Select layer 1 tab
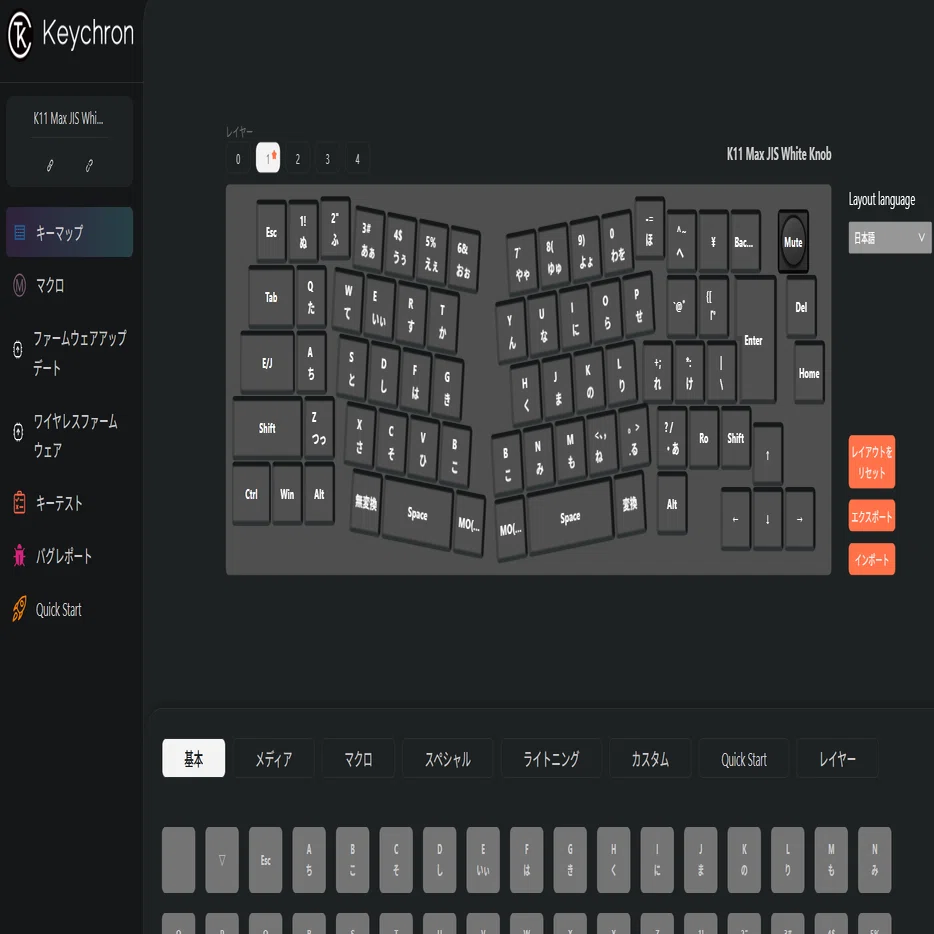The width and height of the screenshot is (934, 934). point(268,158)
